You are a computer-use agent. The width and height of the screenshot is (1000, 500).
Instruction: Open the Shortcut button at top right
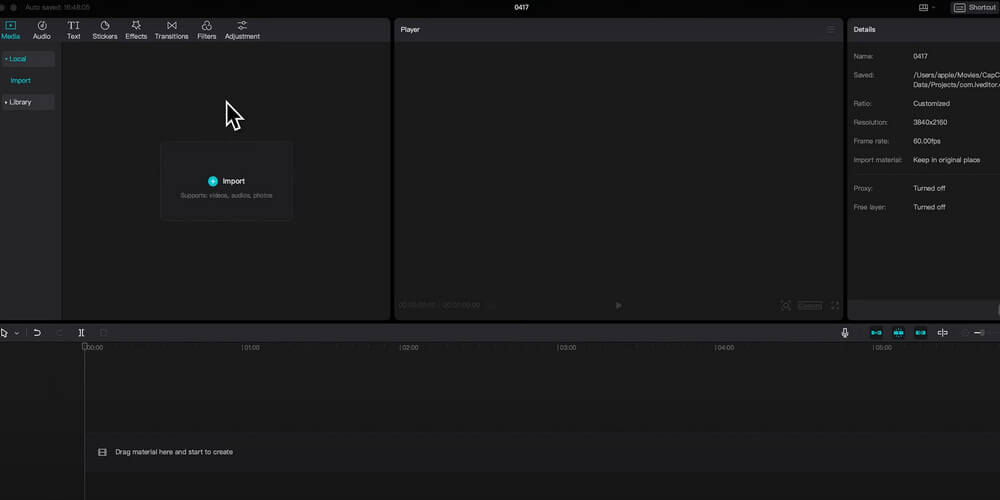pos(975,8)
